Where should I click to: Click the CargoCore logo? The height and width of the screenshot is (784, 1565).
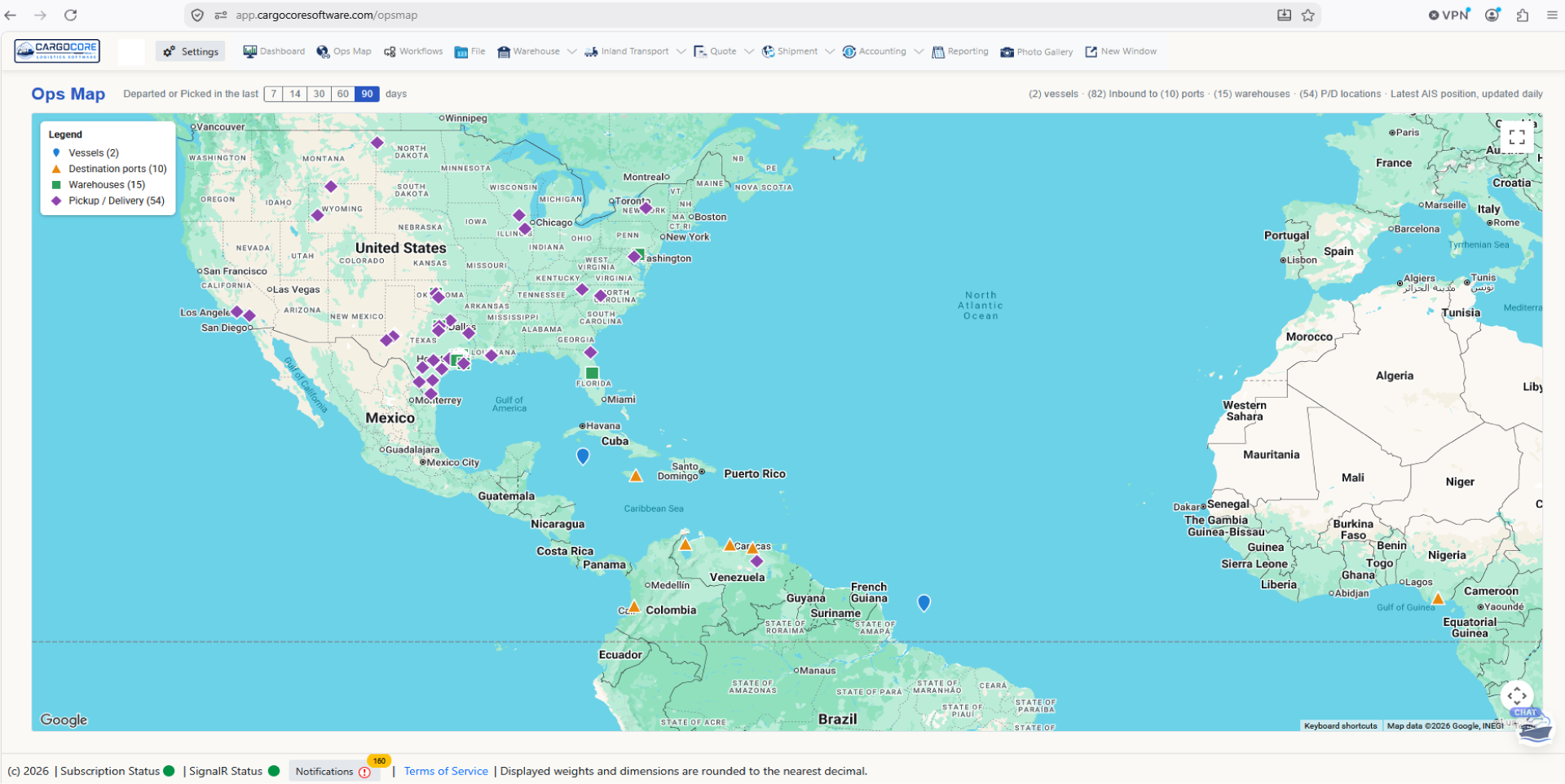[x=57, y=51]
